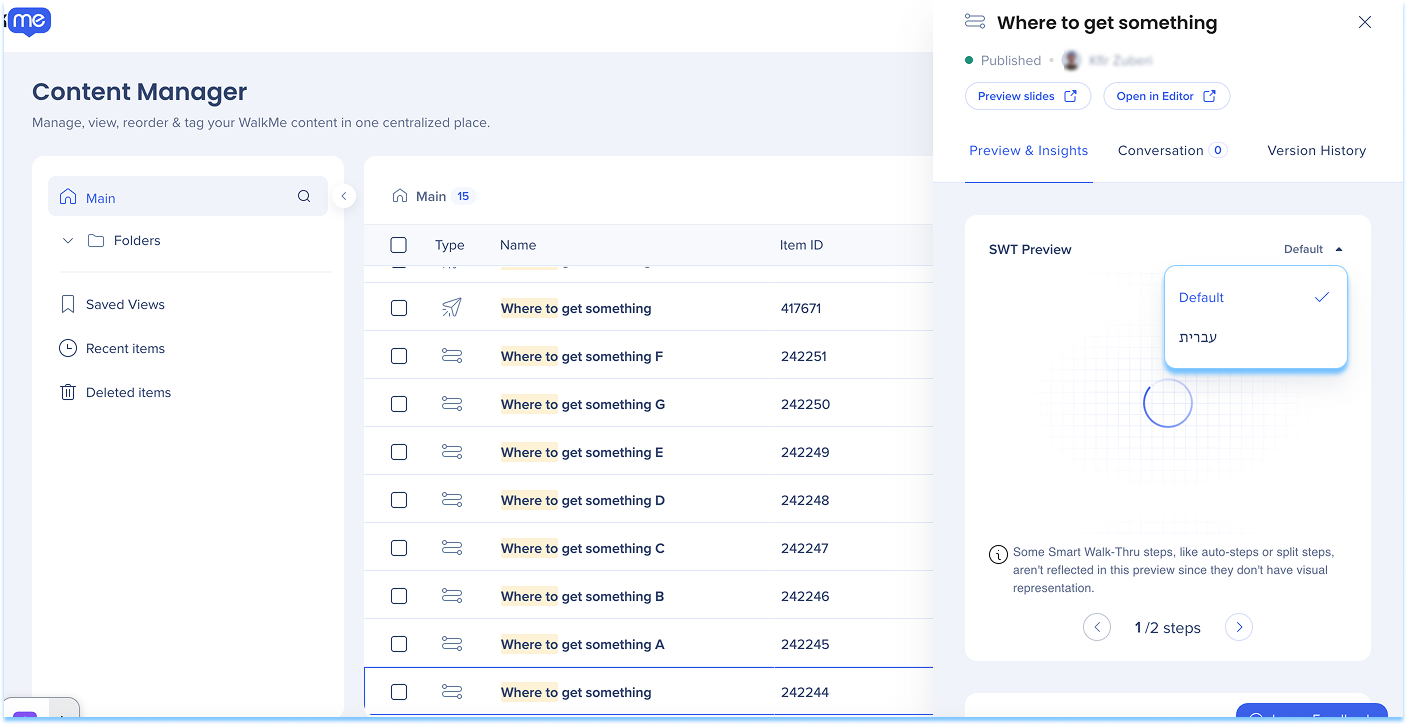Open Recent items clock entry
This screenshot has height=725, width=1407.
tap(124, 348)
